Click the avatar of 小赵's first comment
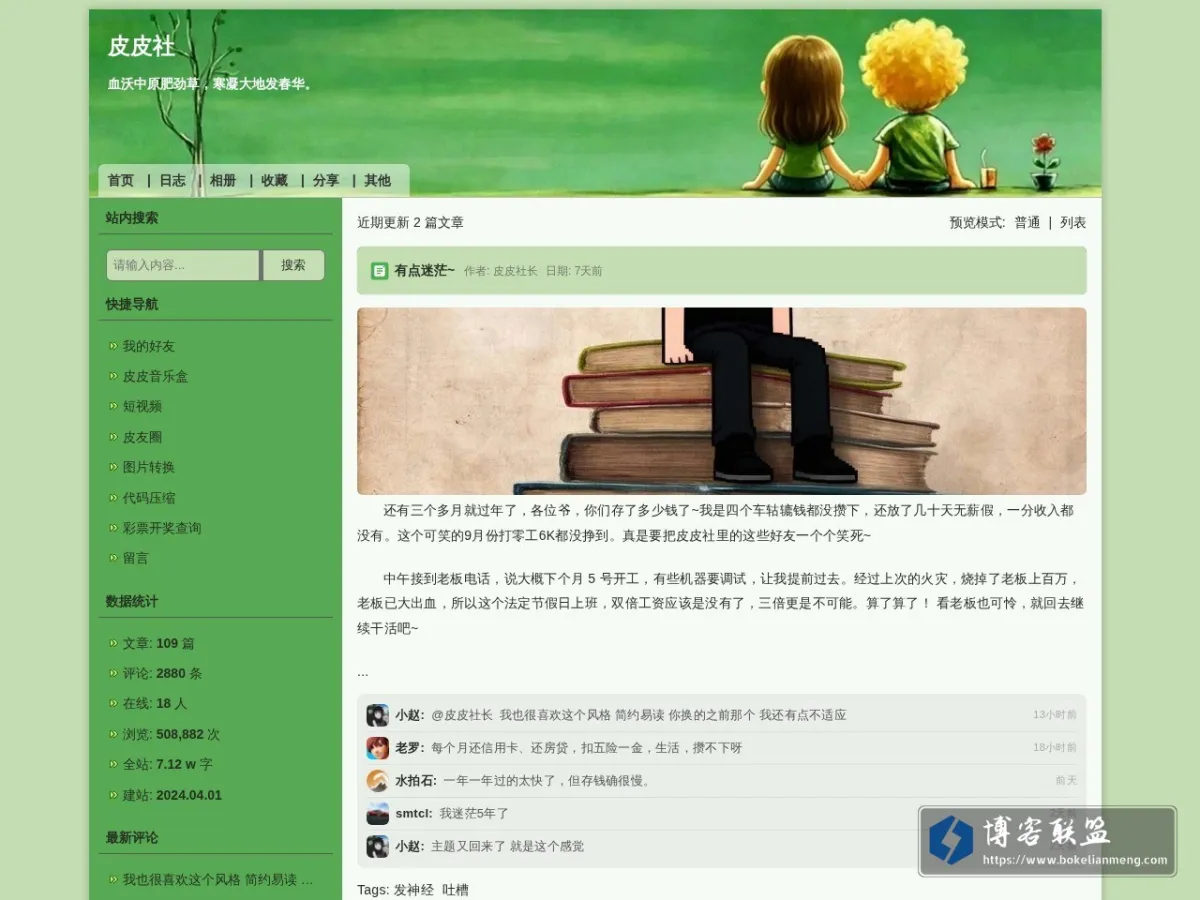The width and height of the screenshot is (1200, 900). click(x=377, y=715)
